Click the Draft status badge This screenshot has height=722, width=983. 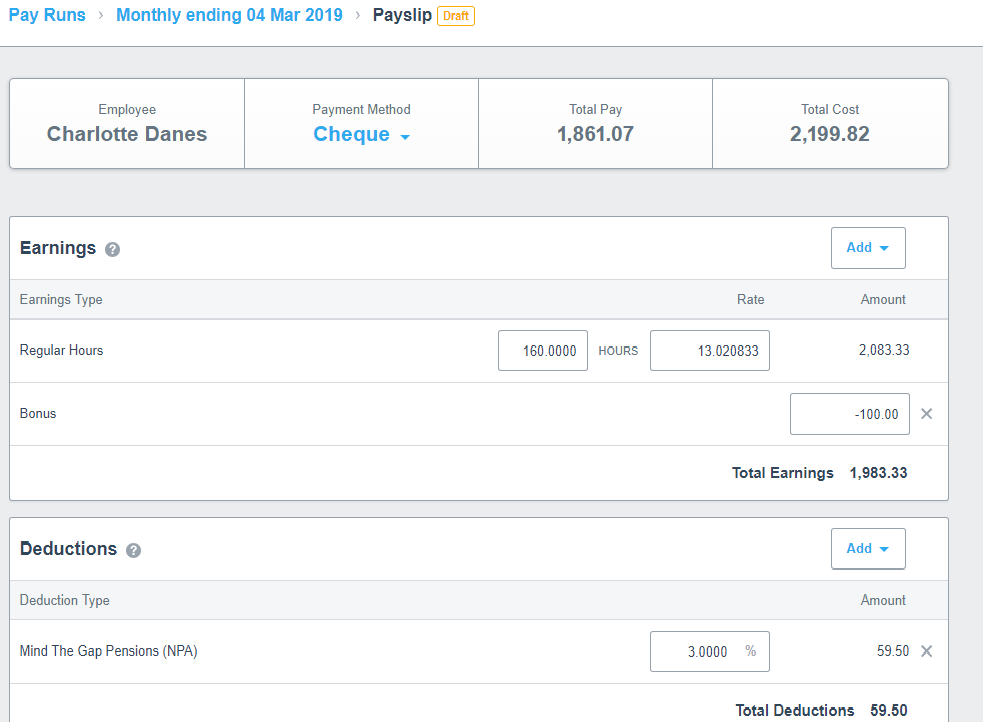tap(456, 16)
